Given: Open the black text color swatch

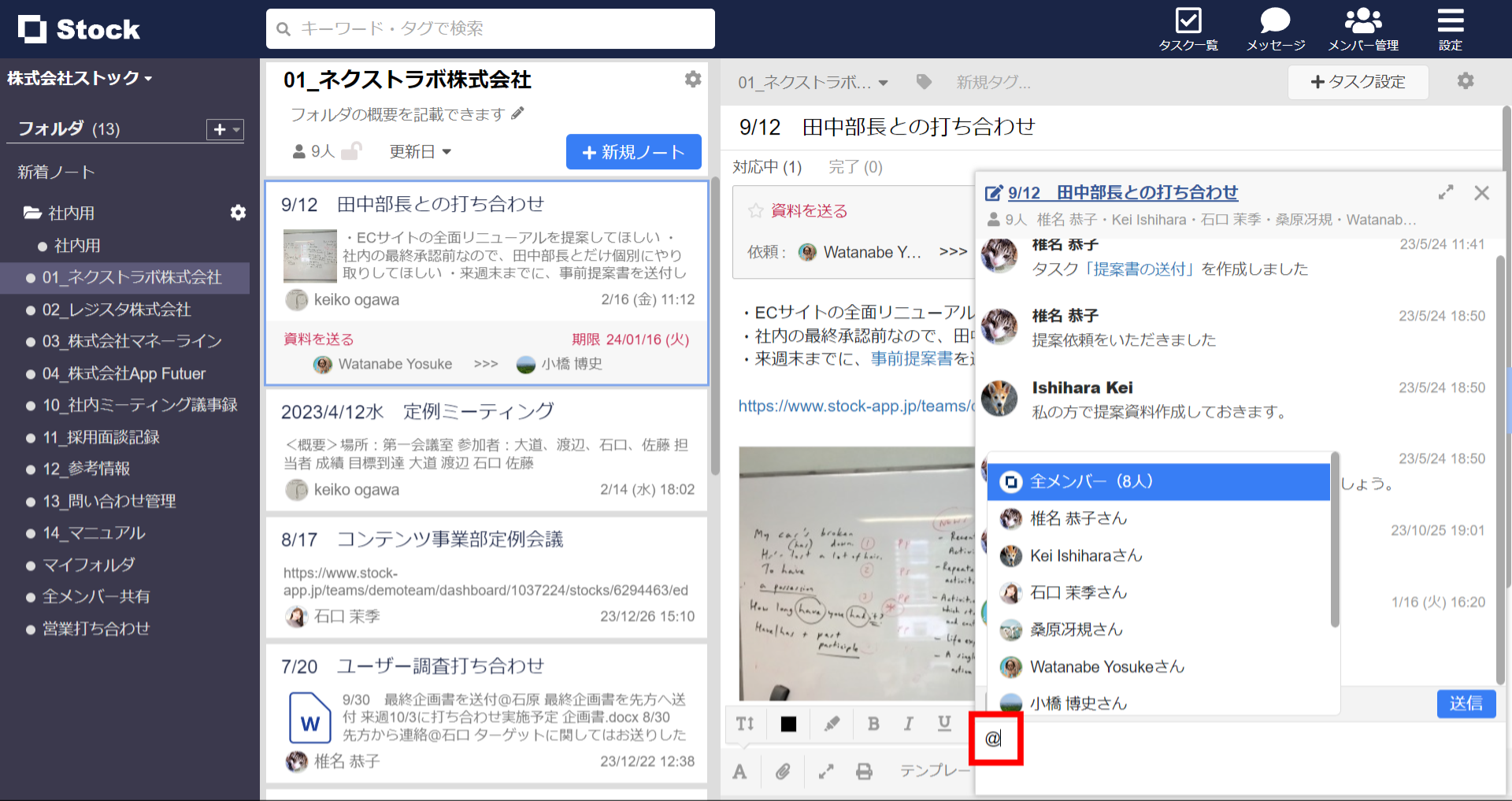Looking at the screenshot, I should point(788,724).
